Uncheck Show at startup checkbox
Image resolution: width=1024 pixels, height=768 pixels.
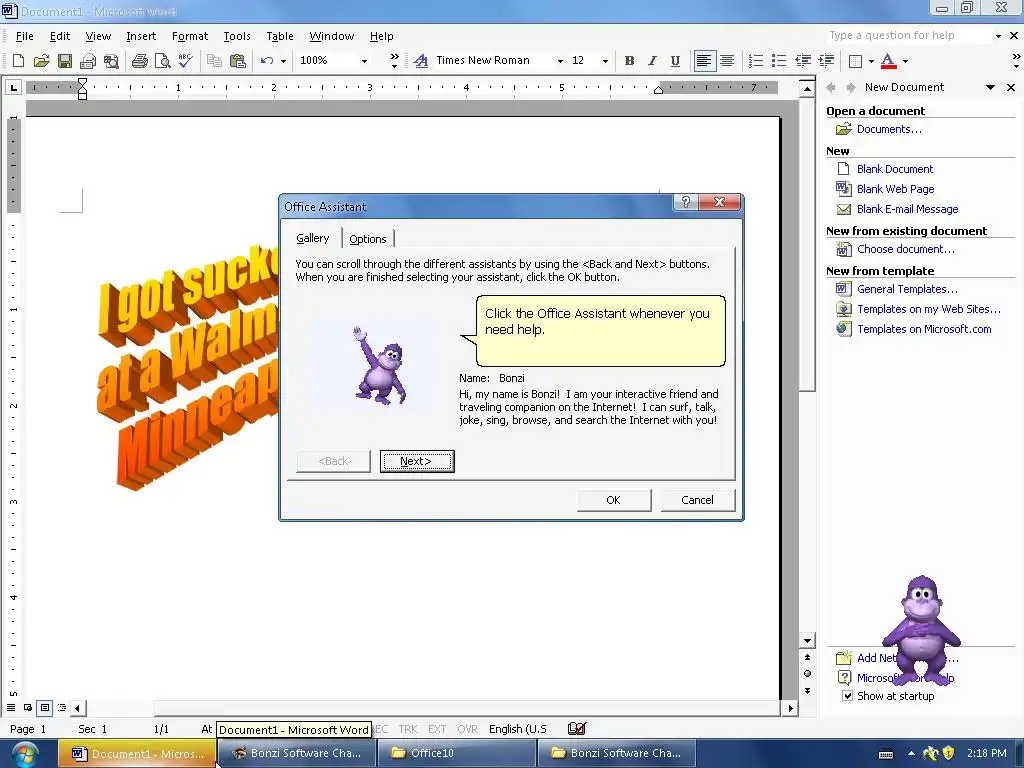(x=847, y=696)
